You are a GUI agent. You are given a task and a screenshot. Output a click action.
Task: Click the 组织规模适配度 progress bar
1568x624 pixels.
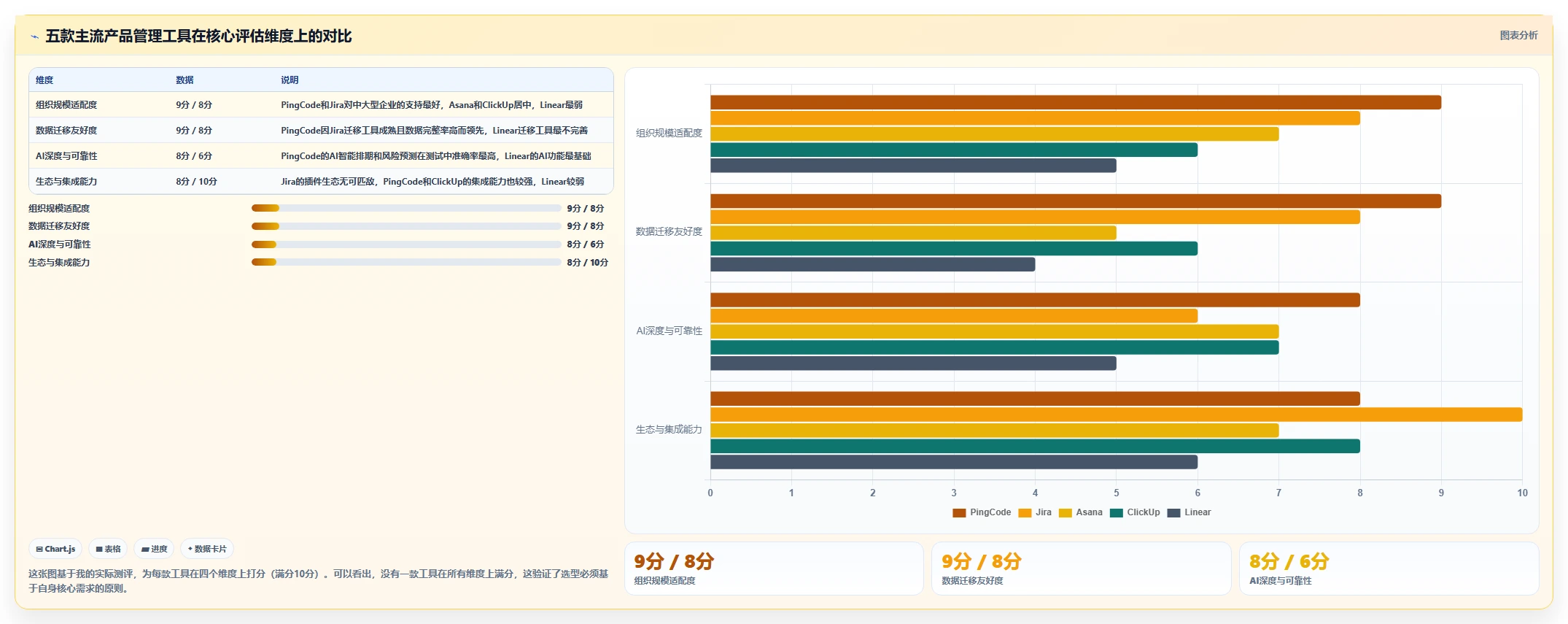(406, 208)
